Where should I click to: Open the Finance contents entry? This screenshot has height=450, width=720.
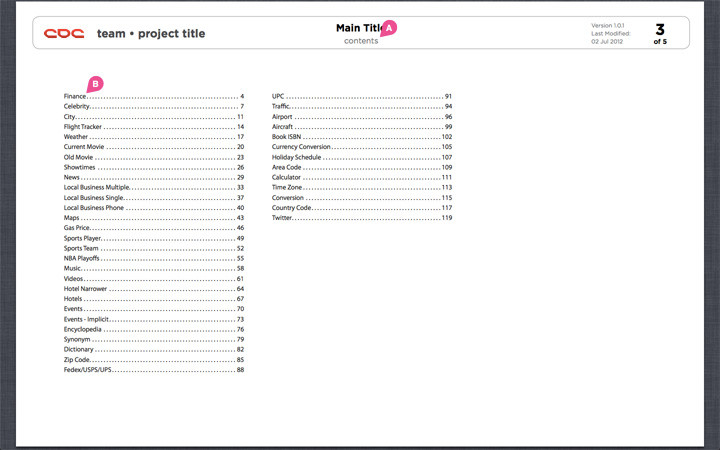click(154, 96)
